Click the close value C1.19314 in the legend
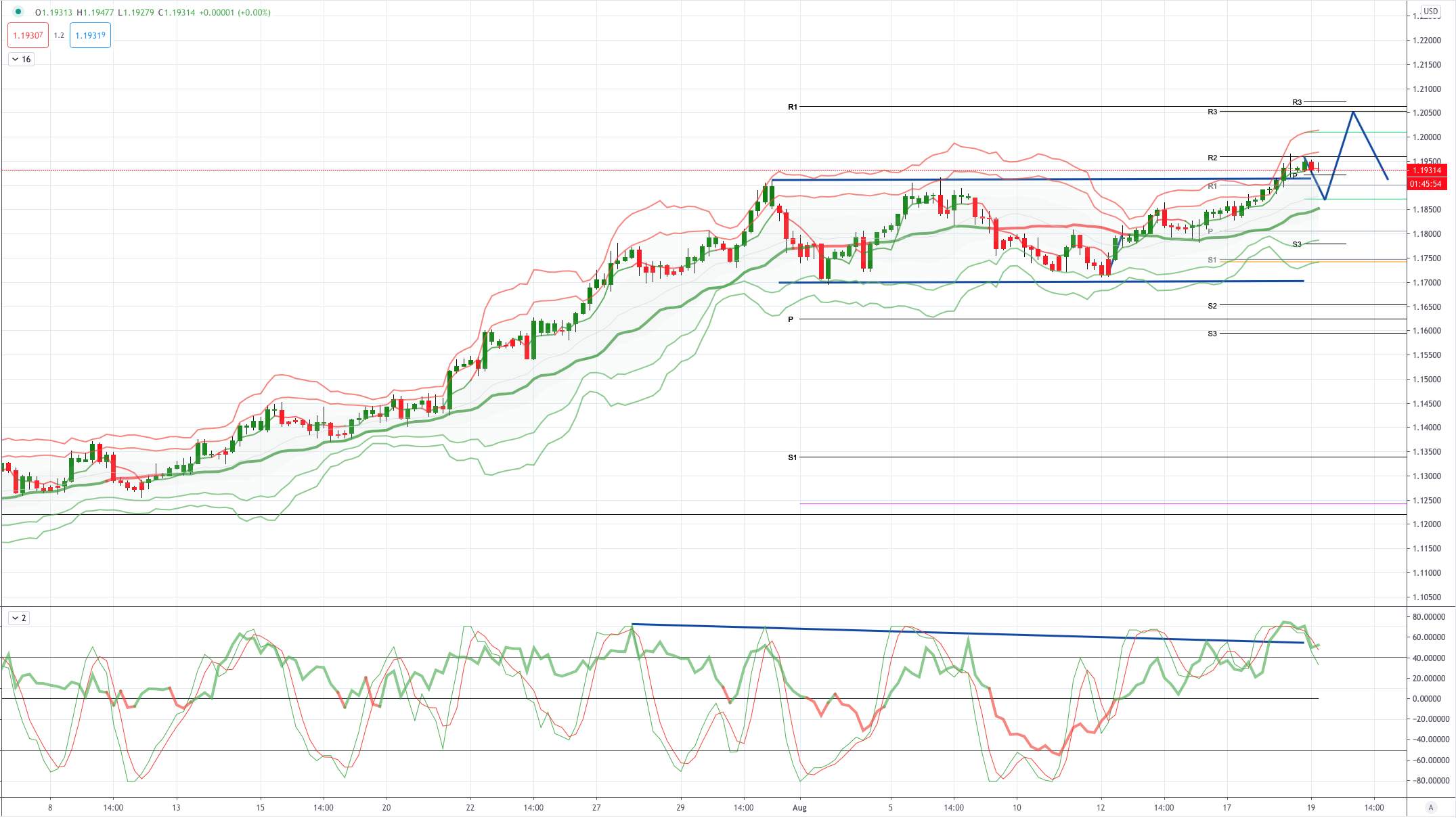This screenshot has height=818, width=1456. 176,12
